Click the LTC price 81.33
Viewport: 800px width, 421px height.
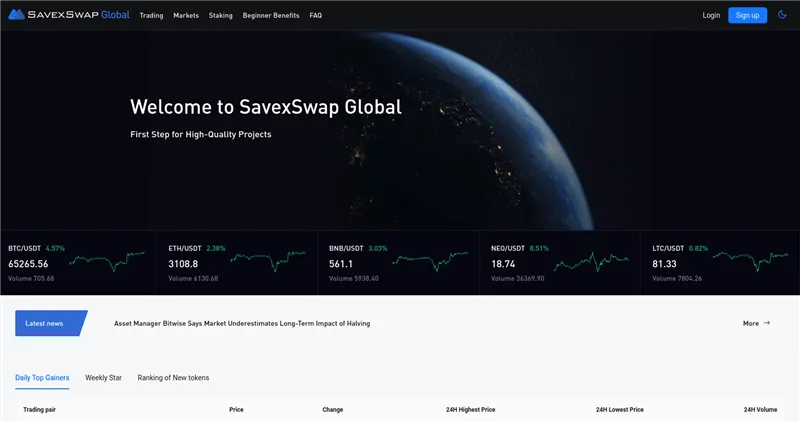click(x=664, y=264)
